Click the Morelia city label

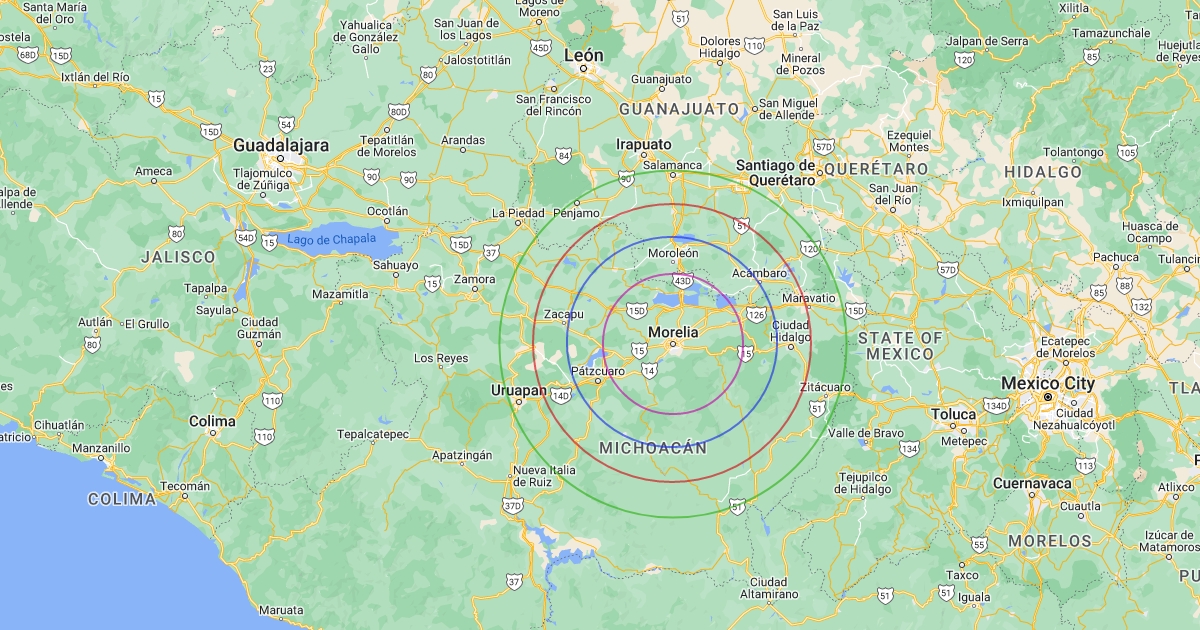pos(673,331)
